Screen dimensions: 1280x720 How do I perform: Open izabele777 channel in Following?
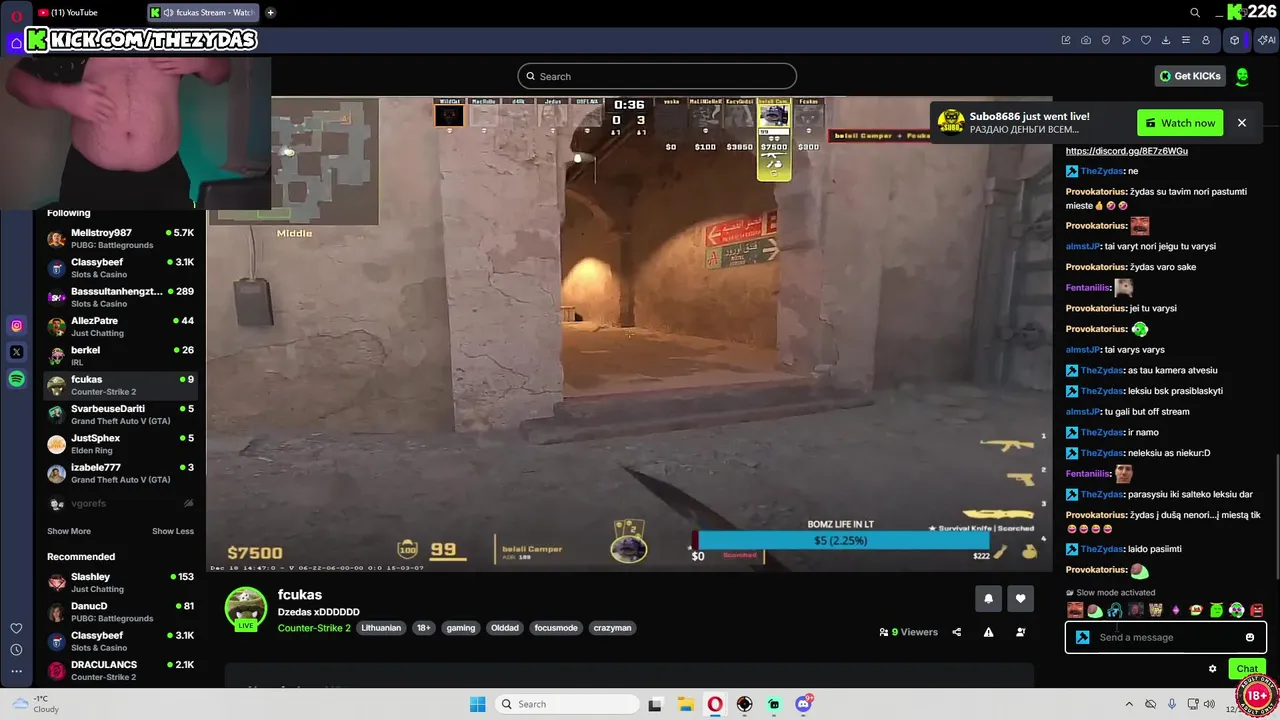pos(120,472)
